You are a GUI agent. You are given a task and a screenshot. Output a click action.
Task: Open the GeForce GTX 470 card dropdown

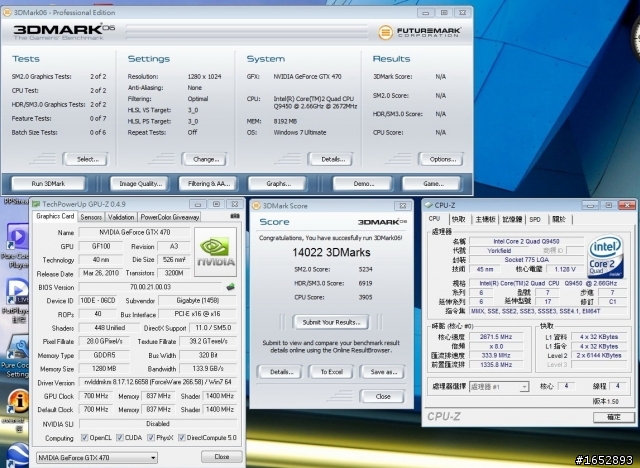pos(97,457)
